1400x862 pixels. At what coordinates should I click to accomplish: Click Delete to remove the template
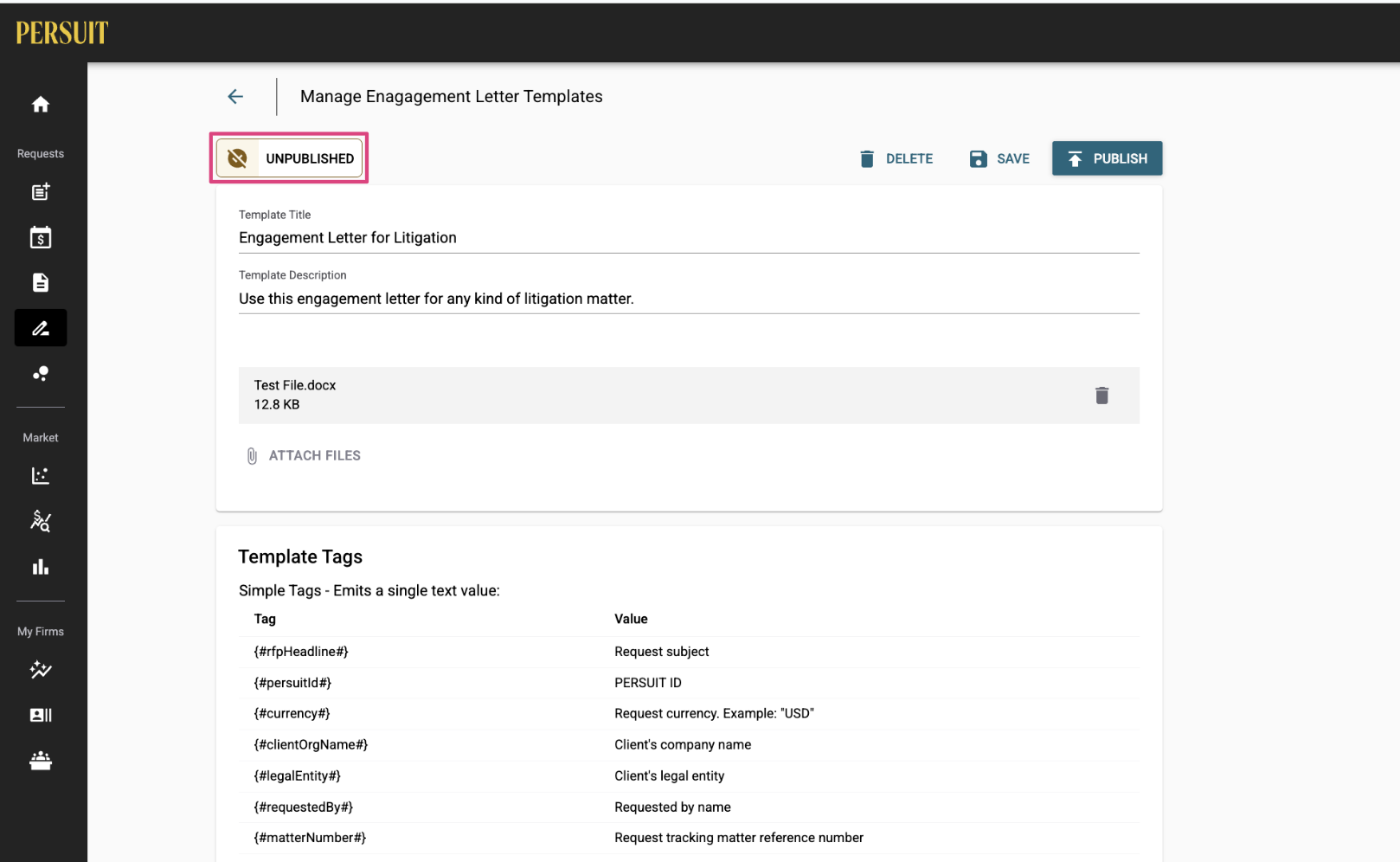(896, 158)
